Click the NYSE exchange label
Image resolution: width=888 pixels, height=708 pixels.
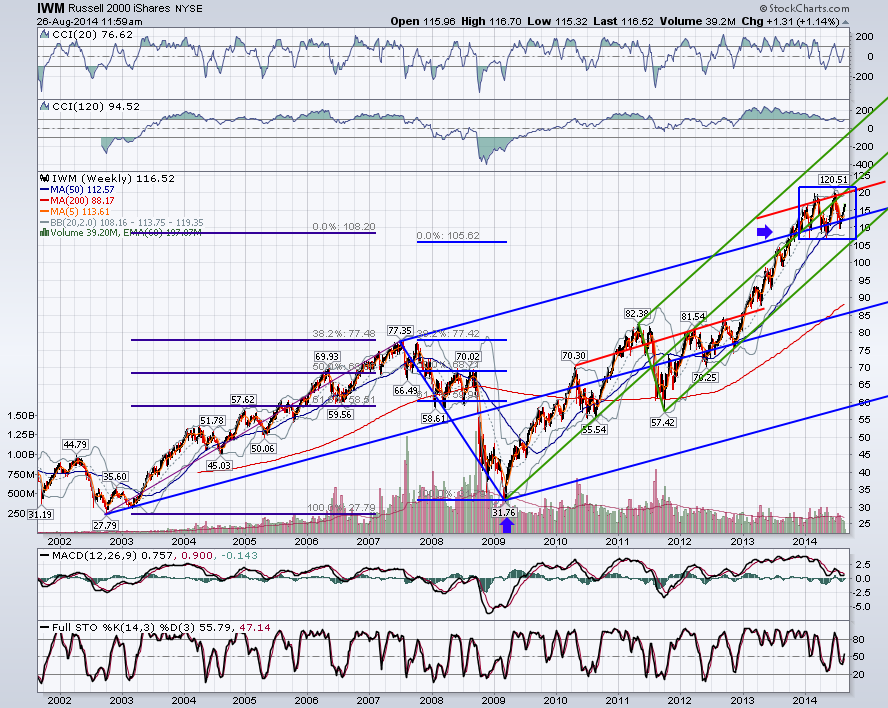click(x=189, y=8)
